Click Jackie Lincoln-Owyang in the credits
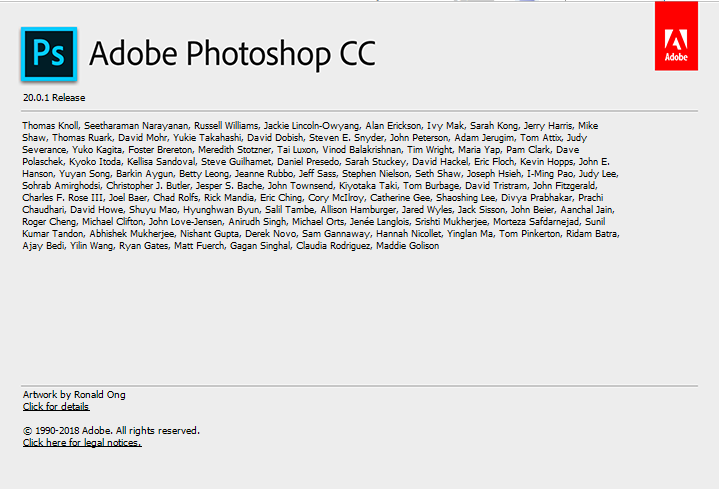Screen dimensions: 719x489 (x=318, y=125)
